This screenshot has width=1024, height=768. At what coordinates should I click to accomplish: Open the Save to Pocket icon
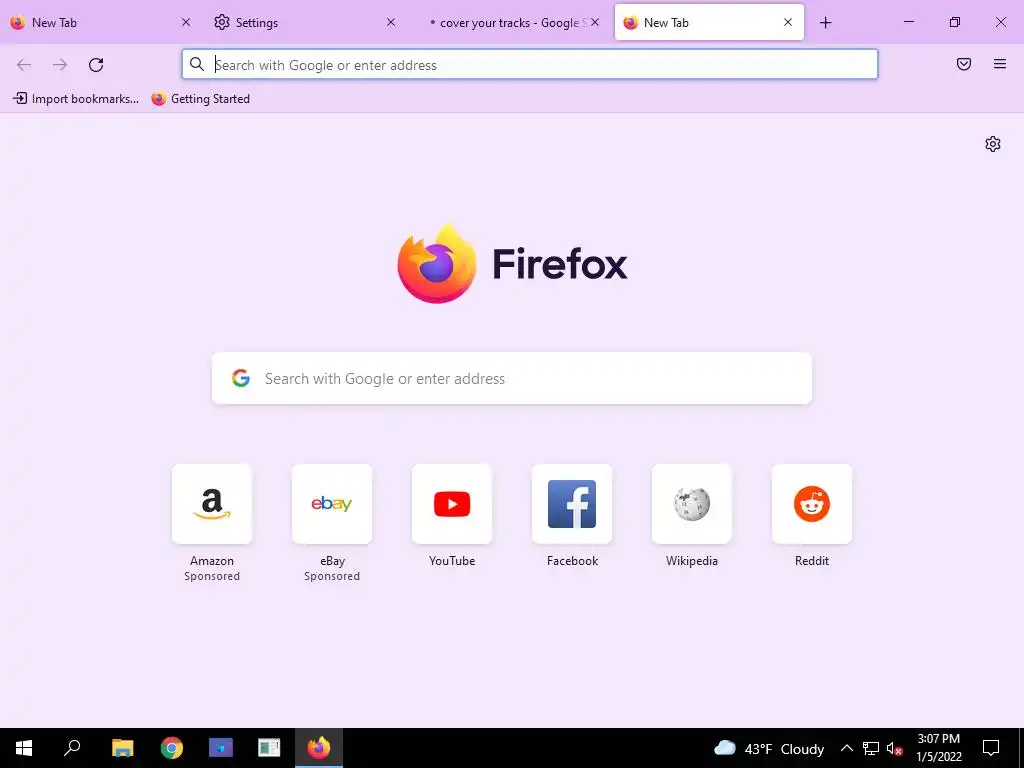click(x=964, y=64)
